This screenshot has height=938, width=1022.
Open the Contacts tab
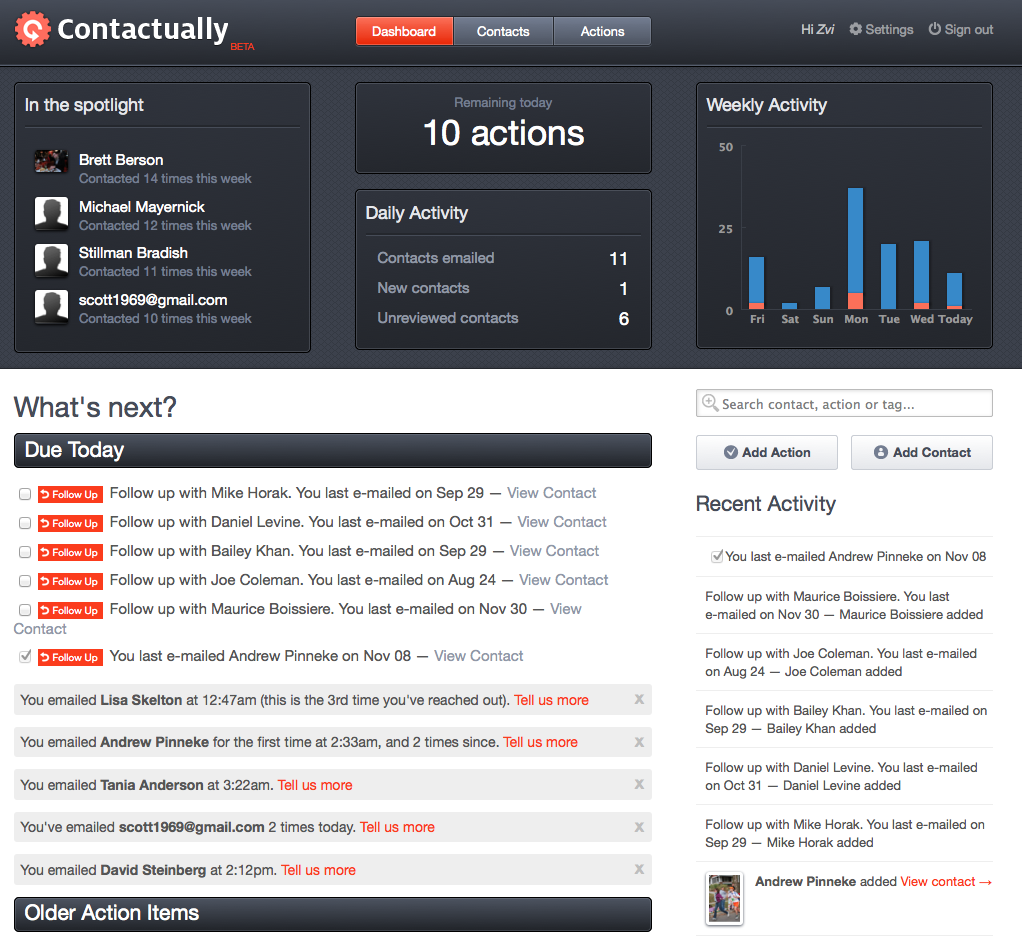tap(503, 31)
